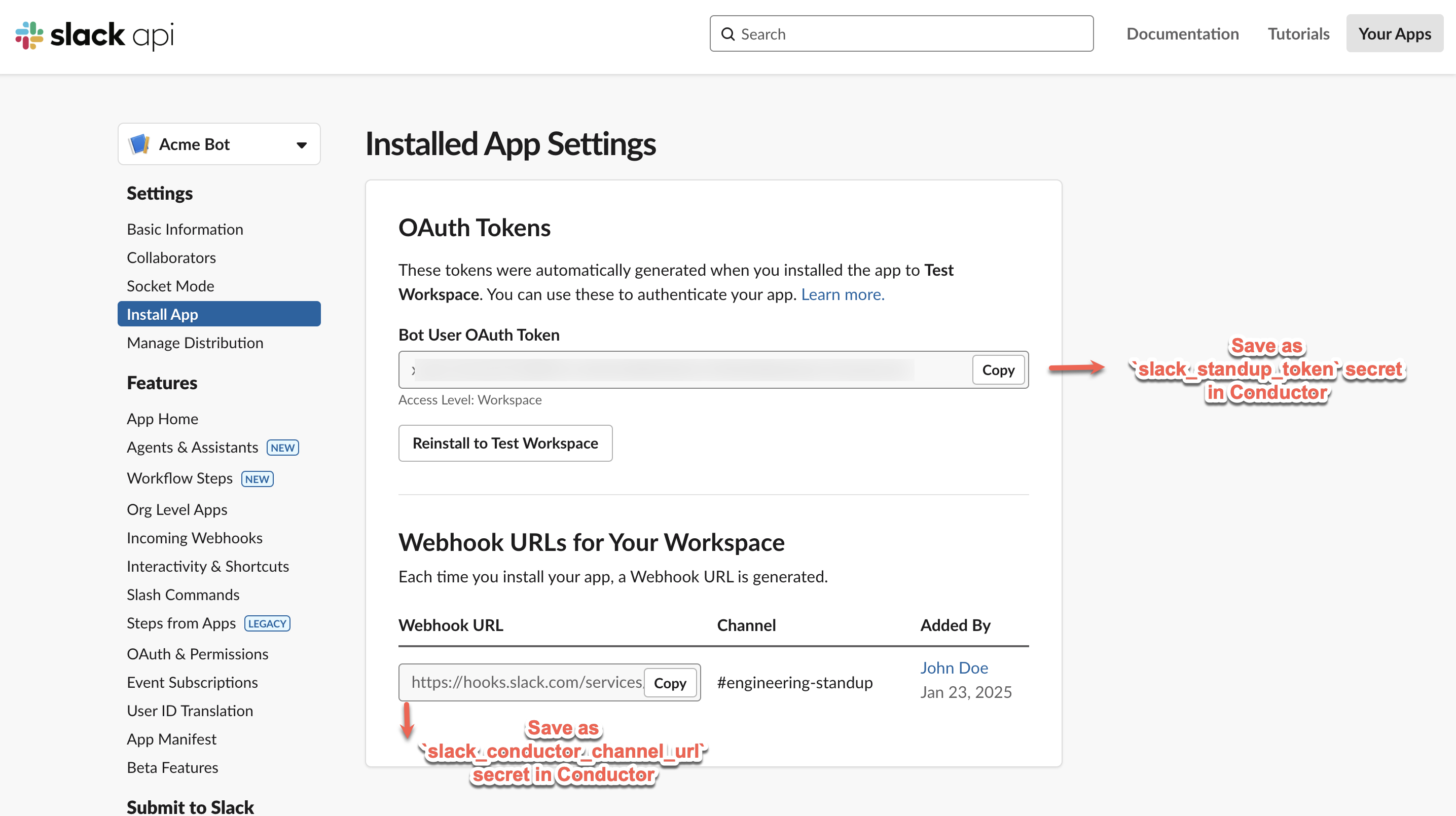Image resolution: width=1456 pixels, height=816 pixels.
Task: Open the Tutorials link
Action: [x=1298, y=34]
